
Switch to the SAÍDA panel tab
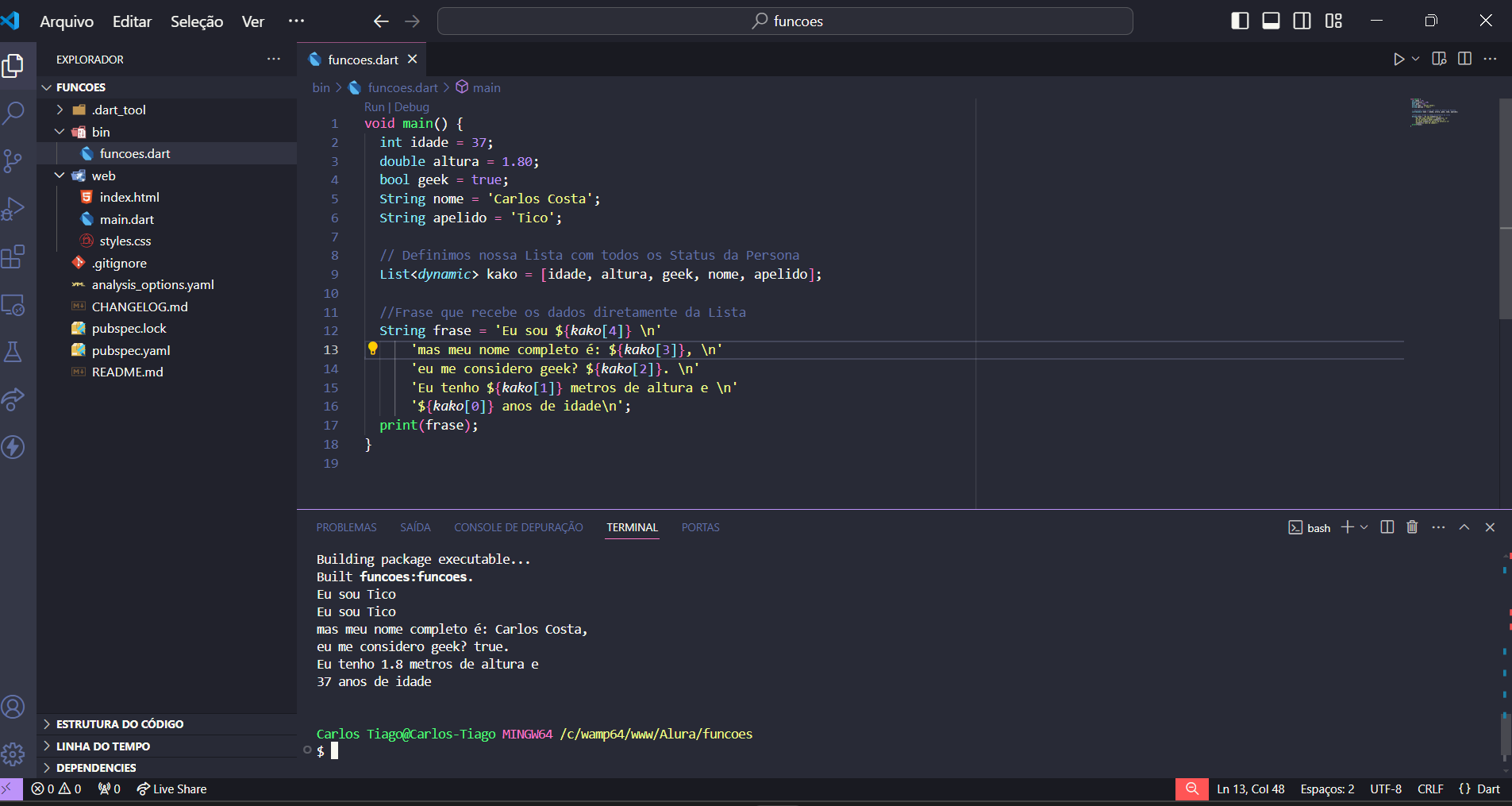pyautogui.click(x=415, y=527)
